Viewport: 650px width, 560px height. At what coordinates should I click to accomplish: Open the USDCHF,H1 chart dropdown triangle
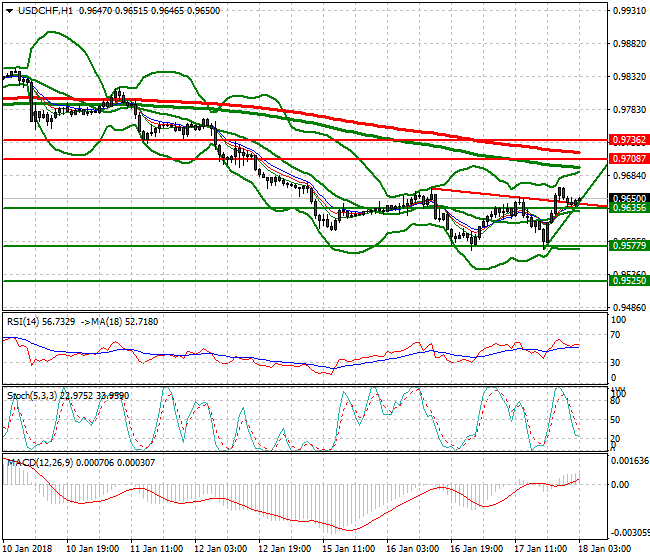9,11
